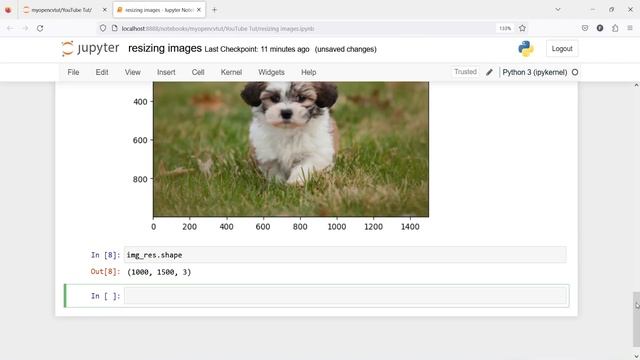Click the vertical scrollbar thumb
The width and height of the screenshot is (640, 360).
click(636, 319)
